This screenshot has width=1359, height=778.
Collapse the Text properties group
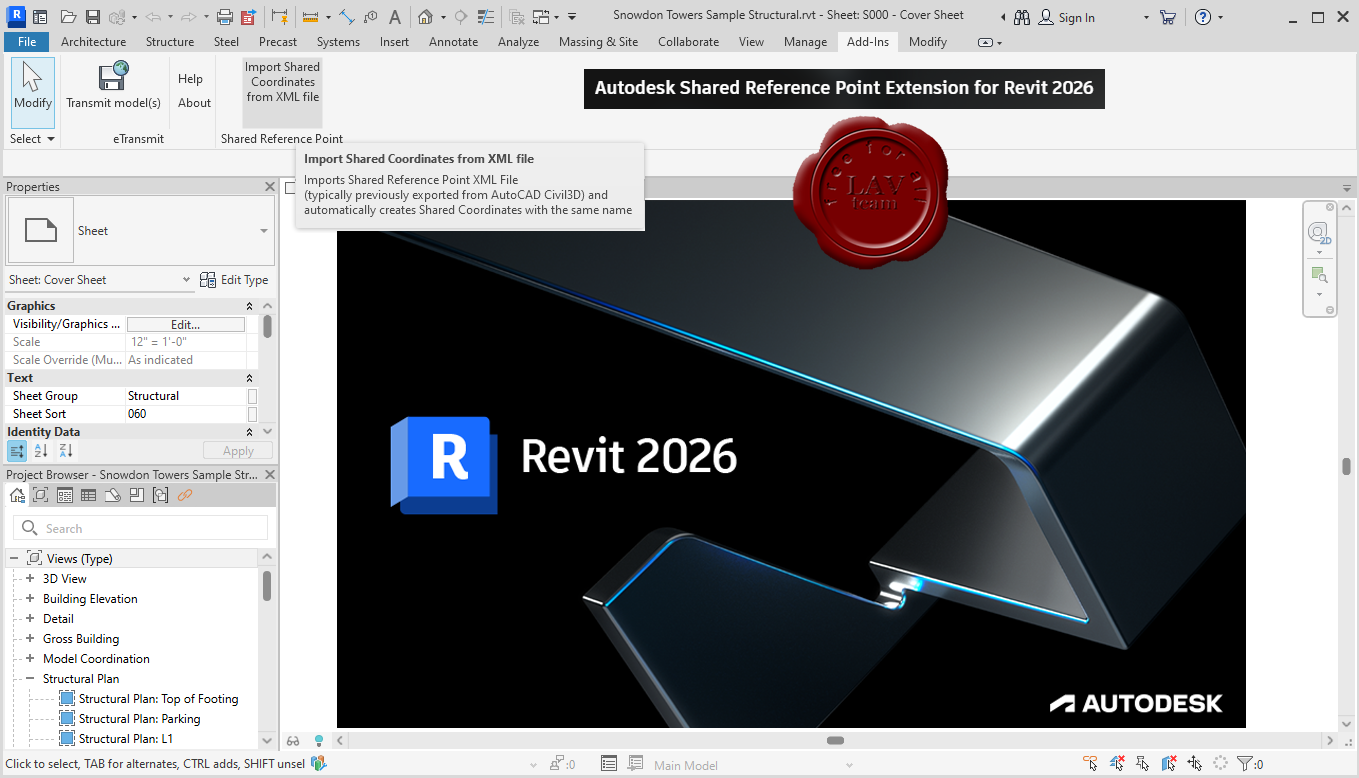pyautogui.click(x=250, y=378)
